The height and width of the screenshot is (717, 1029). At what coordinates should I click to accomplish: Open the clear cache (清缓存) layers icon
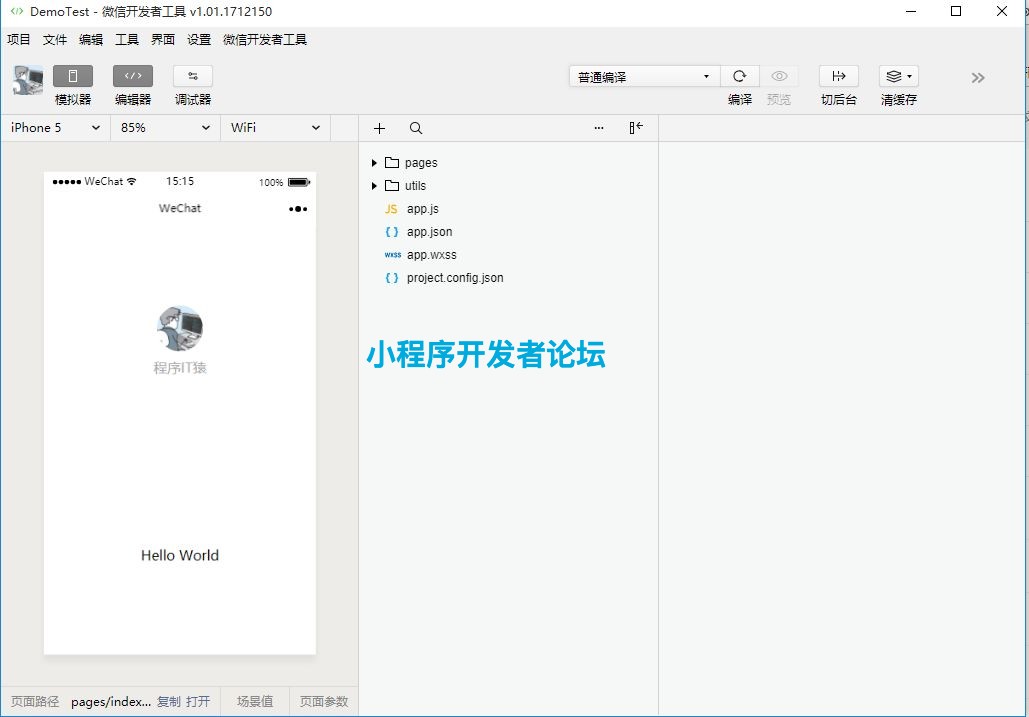pyautogui.click(x=898, y=77)
